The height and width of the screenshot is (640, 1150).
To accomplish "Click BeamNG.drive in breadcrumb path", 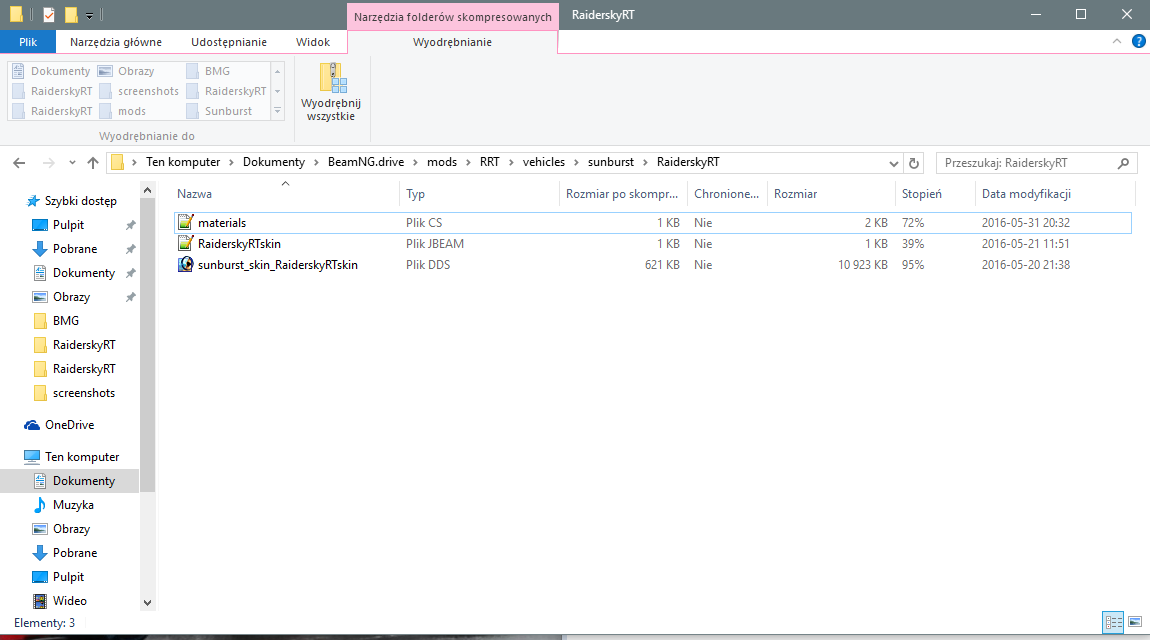I will (366, 162).
